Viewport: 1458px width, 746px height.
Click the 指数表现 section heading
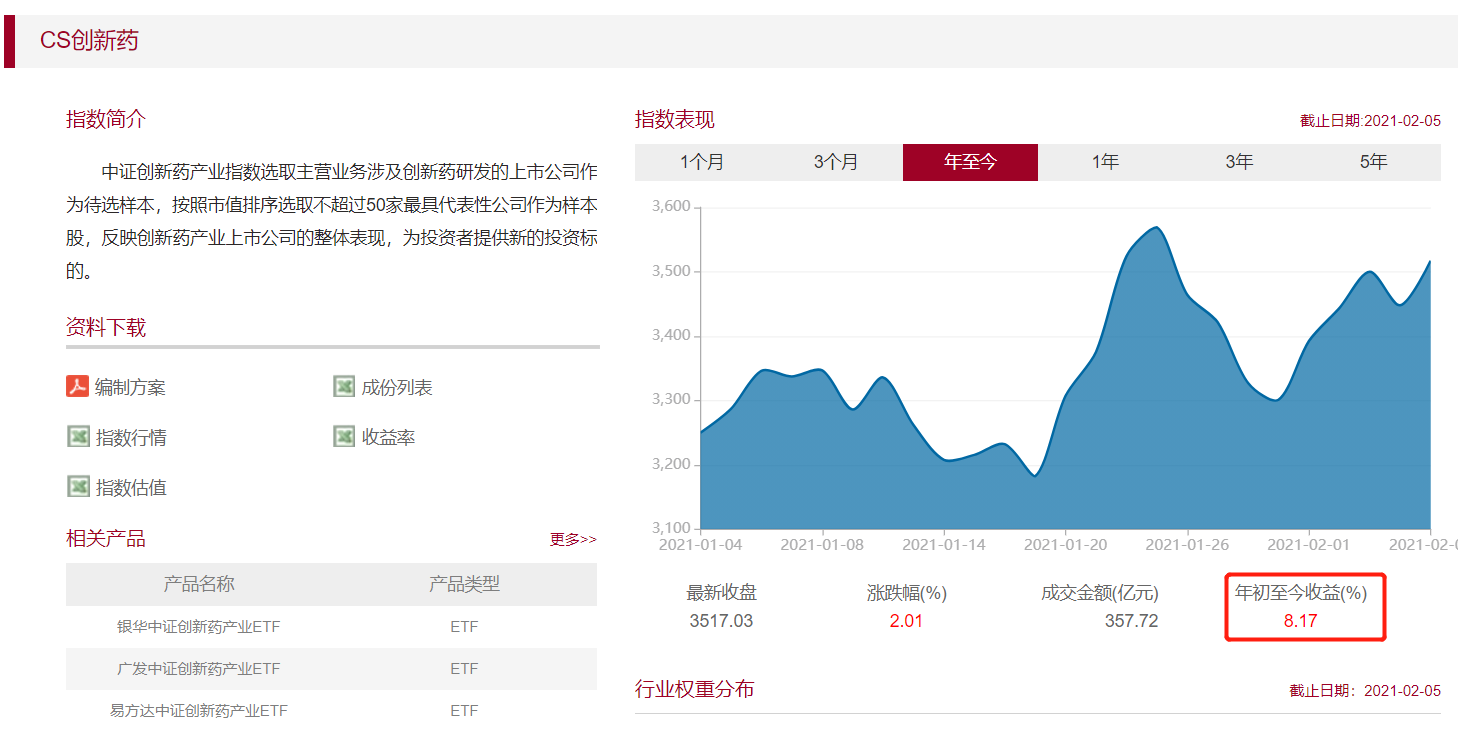tap(675, 120)
